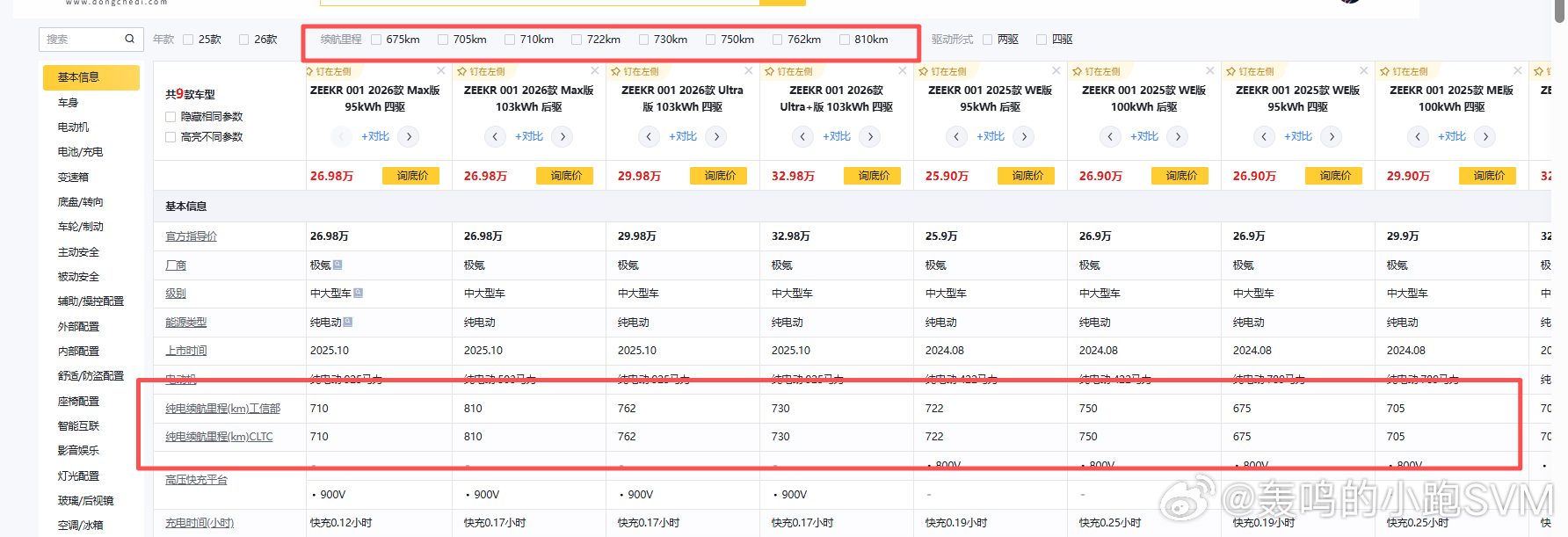The width and height of the screenshot is (1568, 537).
Task: Click 询底价 for 26.98万 Max版 95kWh
Action: tap(411, 176)
